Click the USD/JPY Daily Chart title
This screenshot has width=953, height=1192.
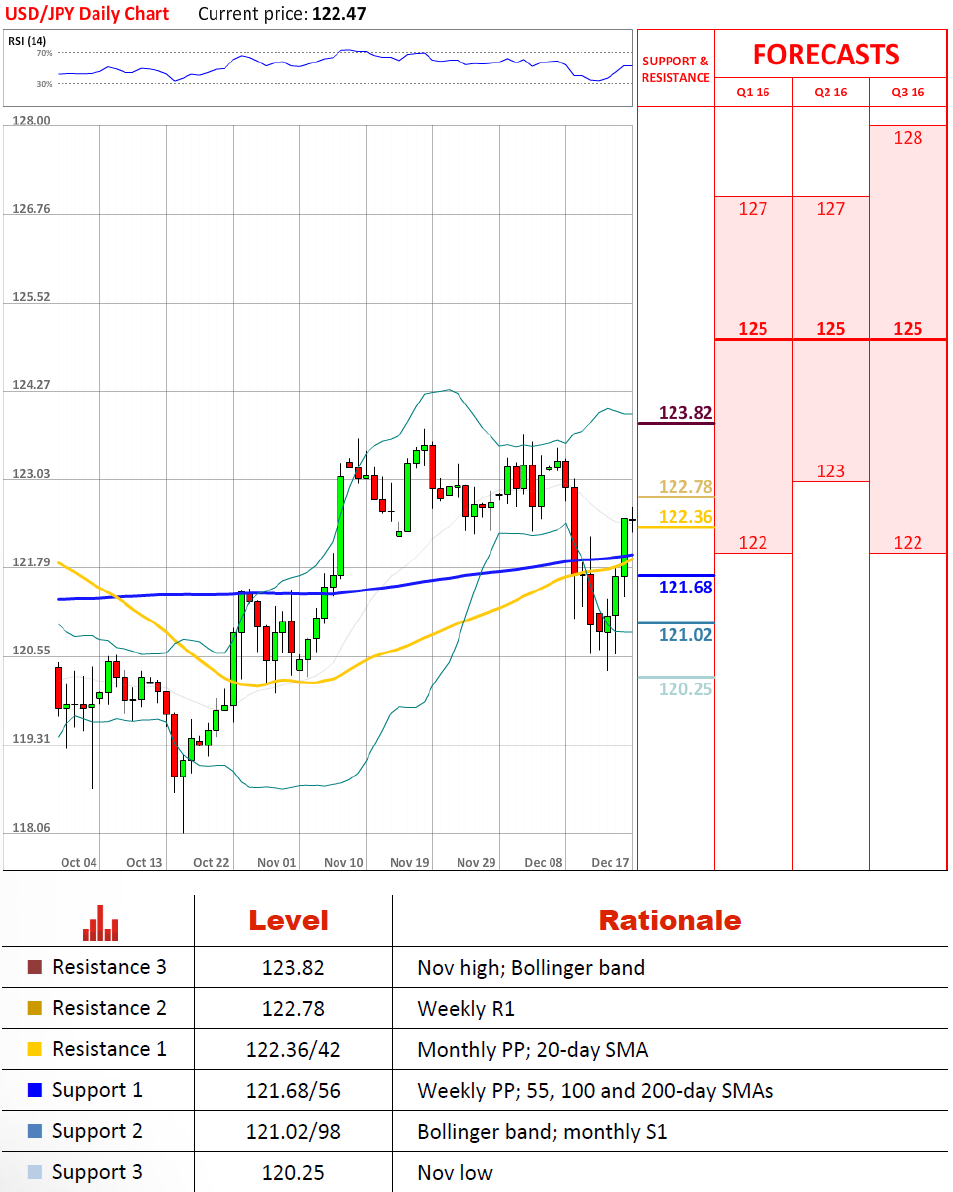87,14
